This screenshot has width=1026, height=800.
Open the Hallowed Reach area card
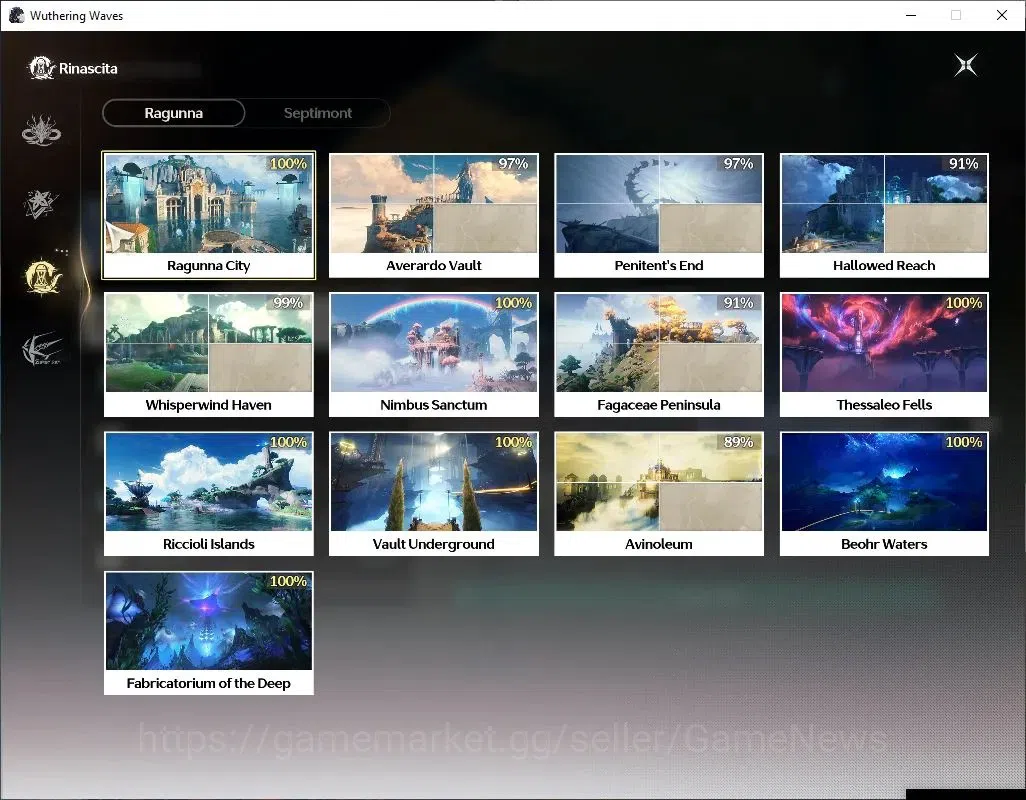click(x=884, y=215)
